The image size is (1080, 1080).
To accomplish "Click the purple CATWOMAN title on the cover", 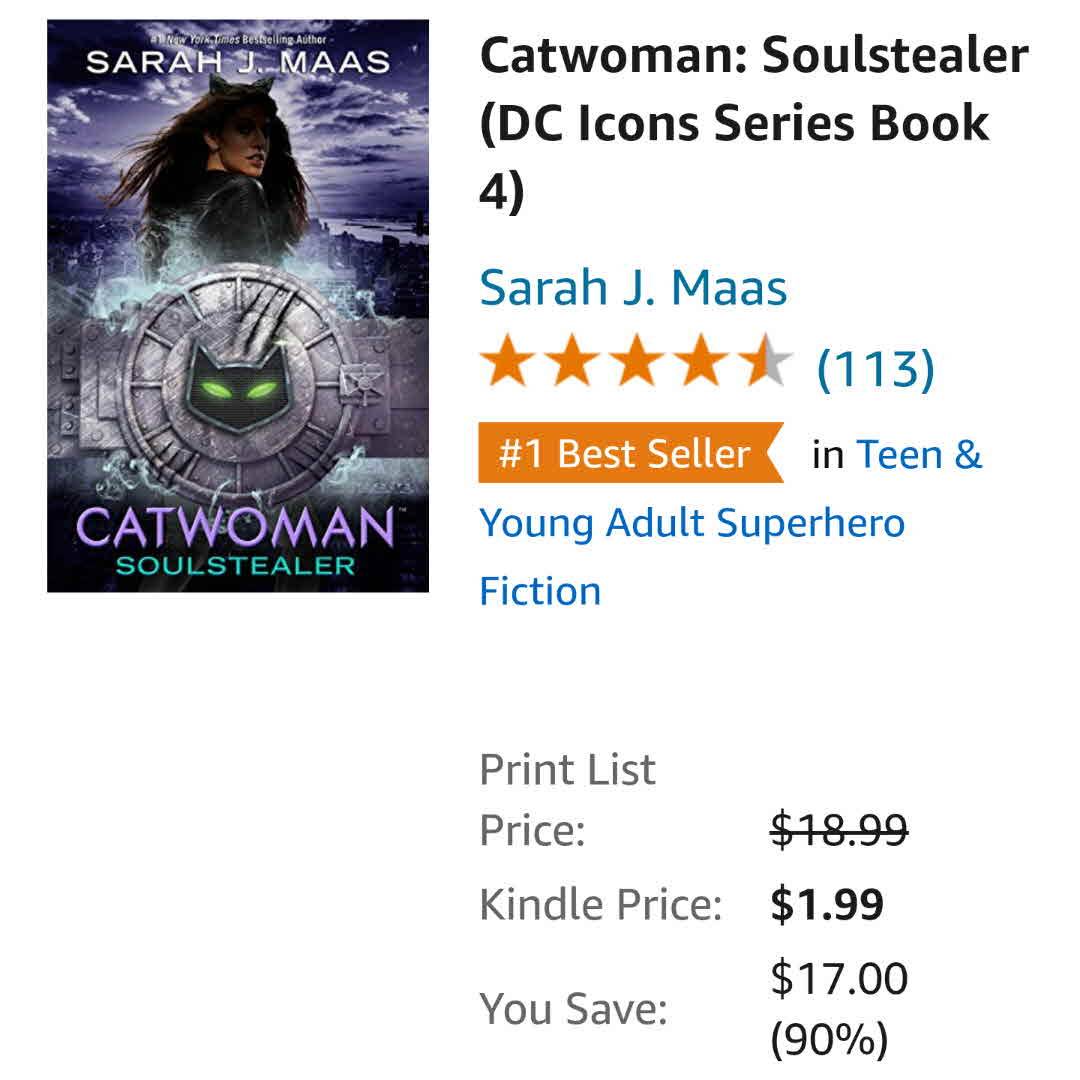I will (x=236, y=527).
